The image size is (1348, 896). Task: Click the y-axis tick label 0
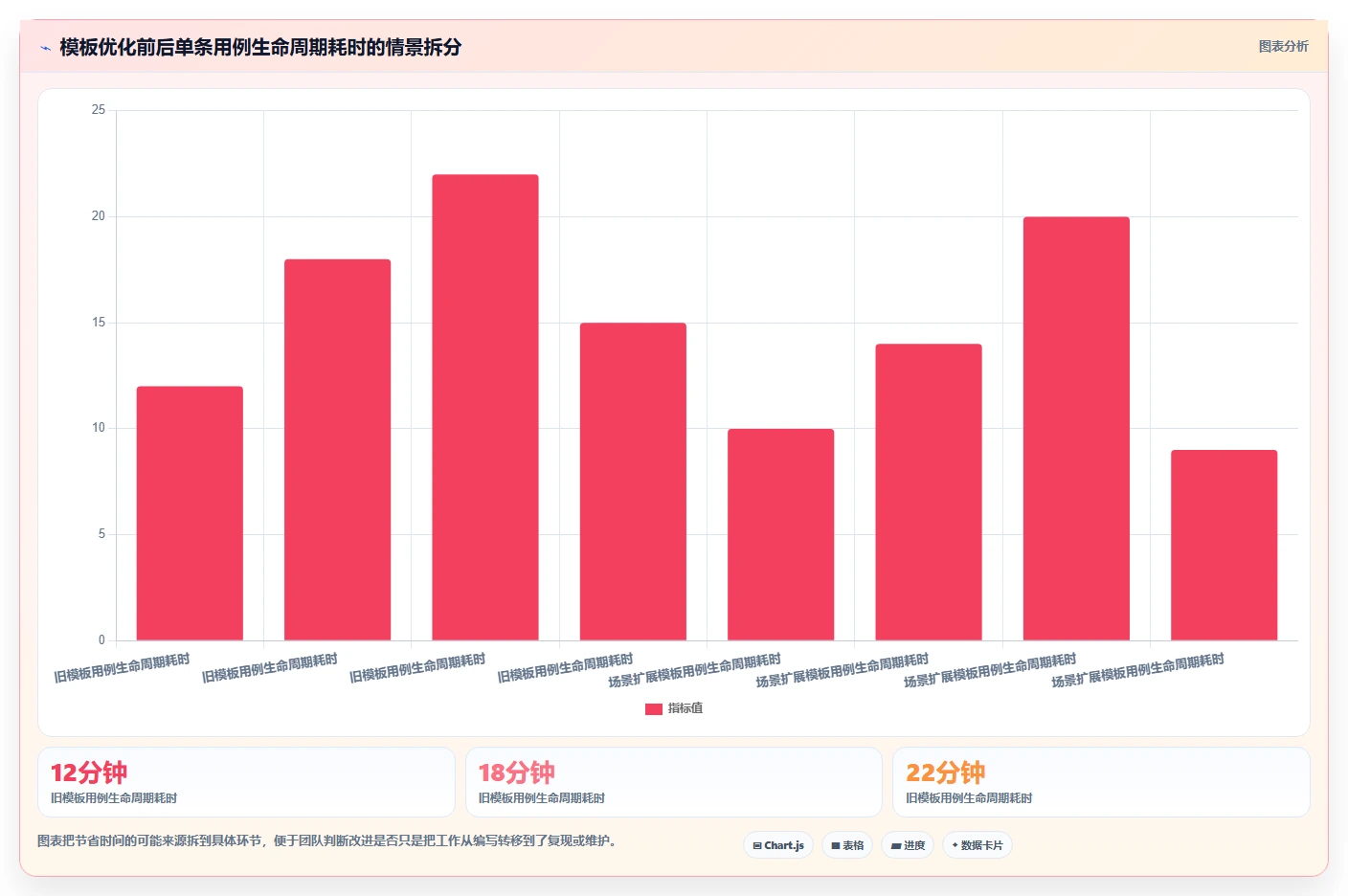coord(101,640)
